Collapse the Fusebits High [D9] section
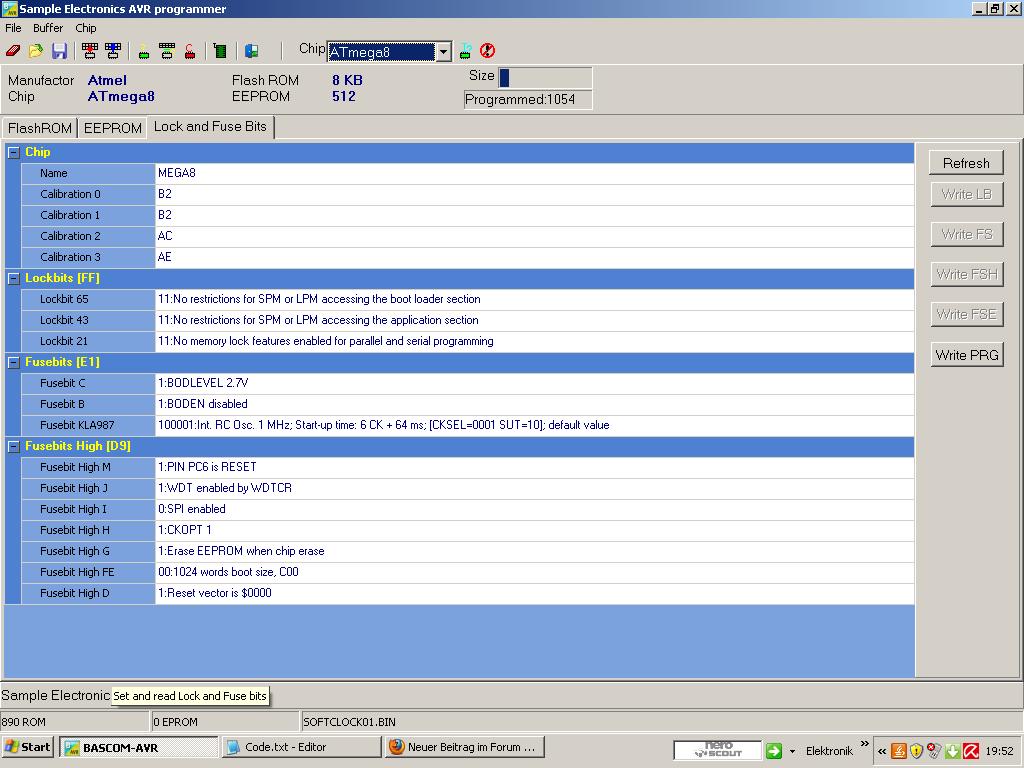The height and width of the screenshot is (768, 1024). 13,446
